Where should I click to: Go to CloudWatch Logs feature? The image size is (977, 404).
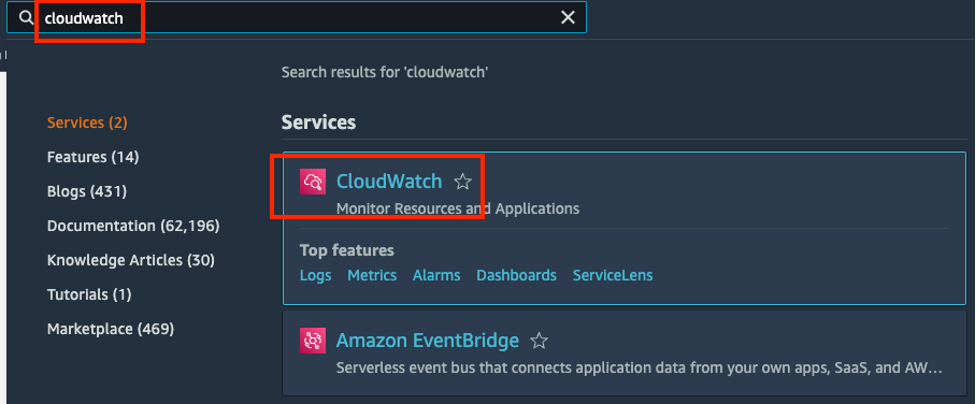click(x=315, y=275)
